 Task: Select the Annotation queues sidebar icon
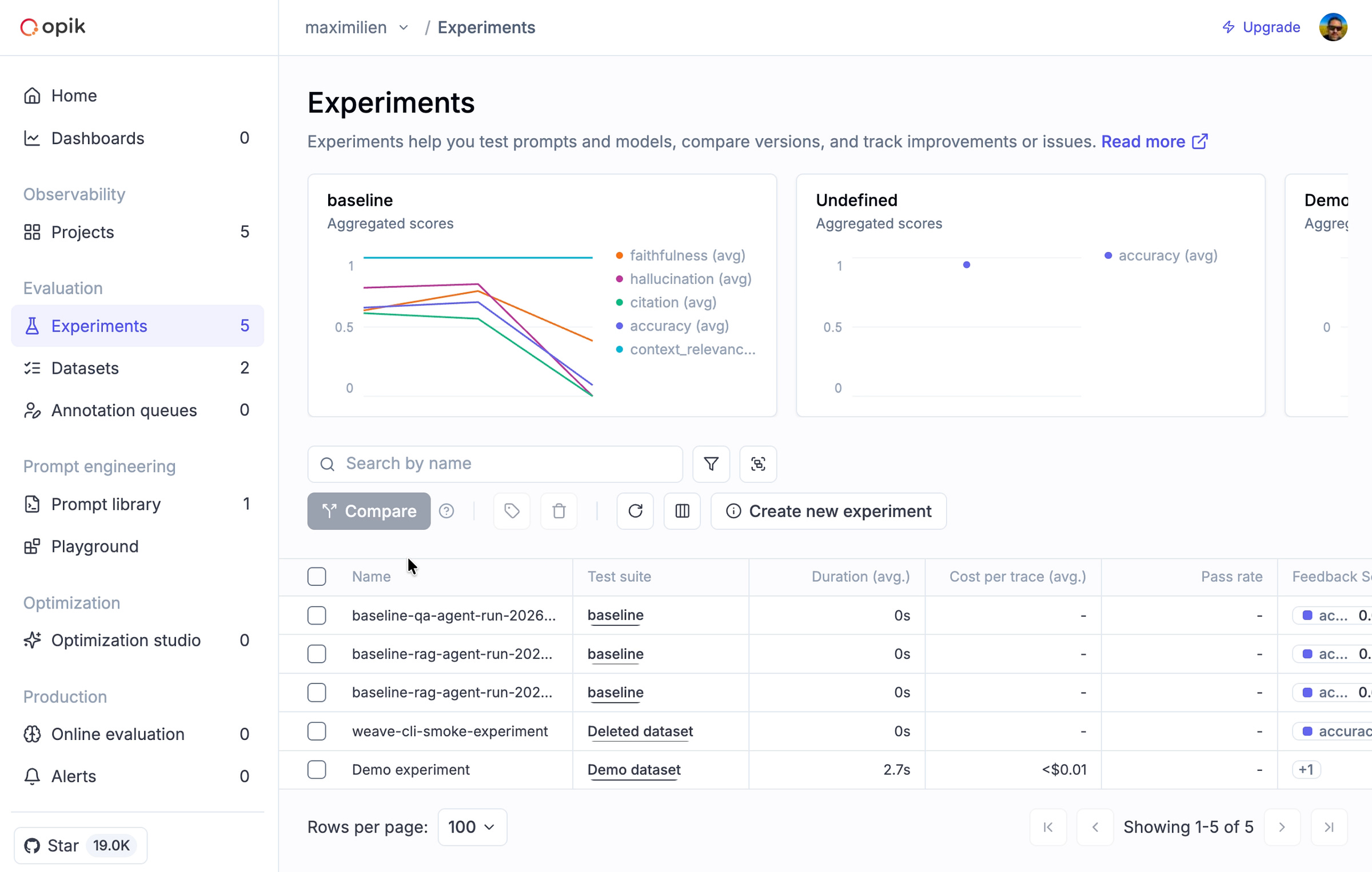click(33, 410)
